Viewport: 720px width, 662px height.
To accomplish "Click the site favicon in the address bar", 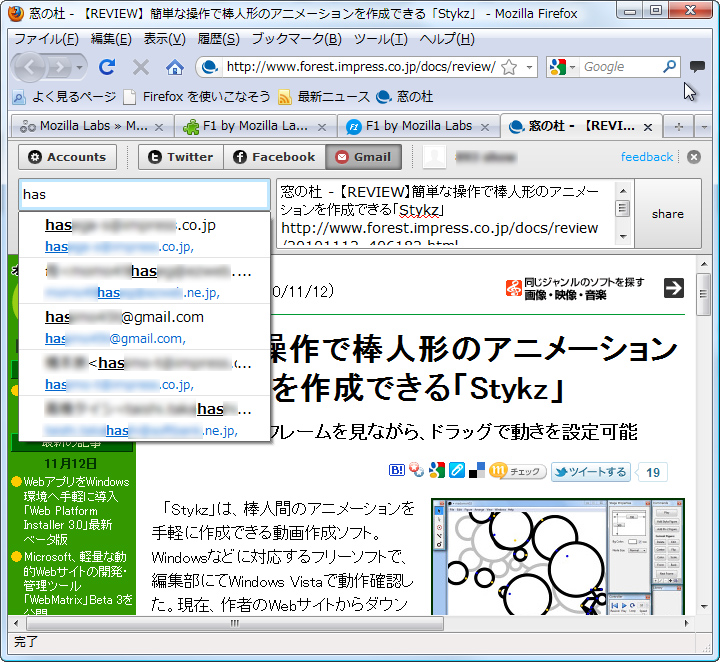I will click(x=210, y=67).
